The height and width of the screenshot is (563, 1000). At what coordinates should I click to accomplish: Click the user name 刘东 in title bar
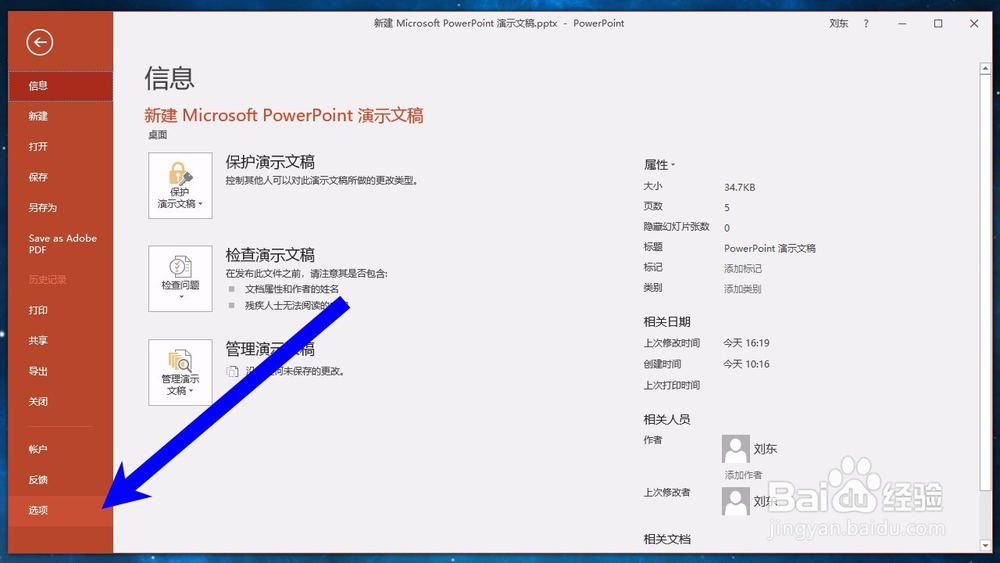[x=839, y=24]
